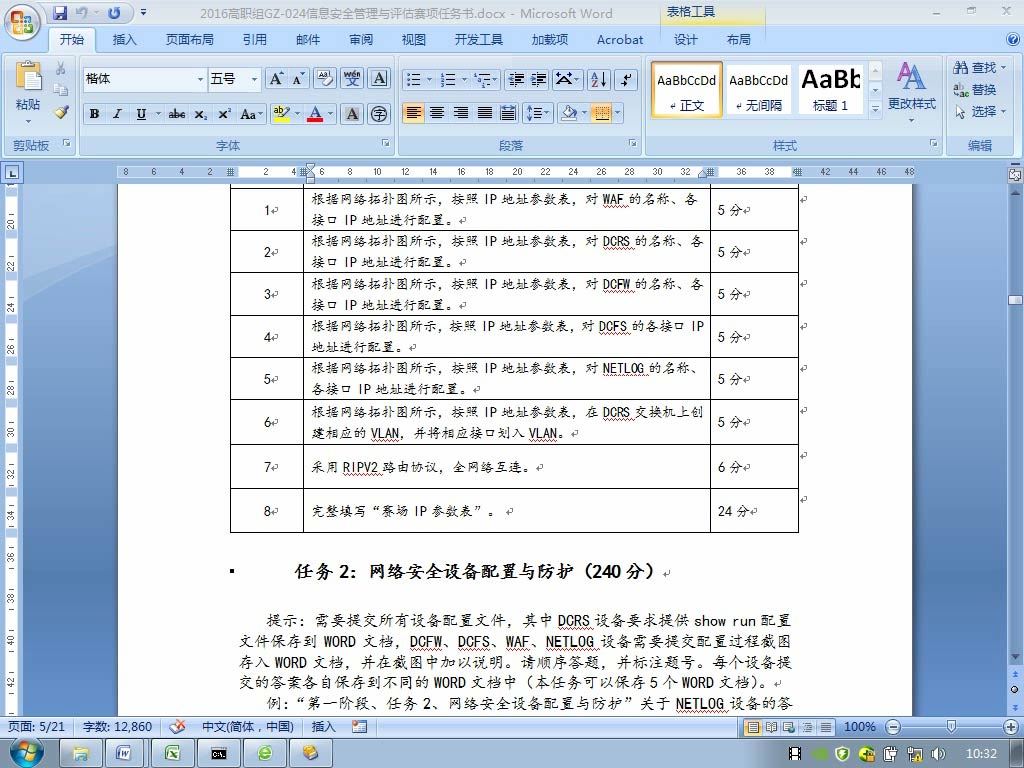Open the Font dialog launcher
This screenshot has height=768, width=1024.
click(386, 143)
